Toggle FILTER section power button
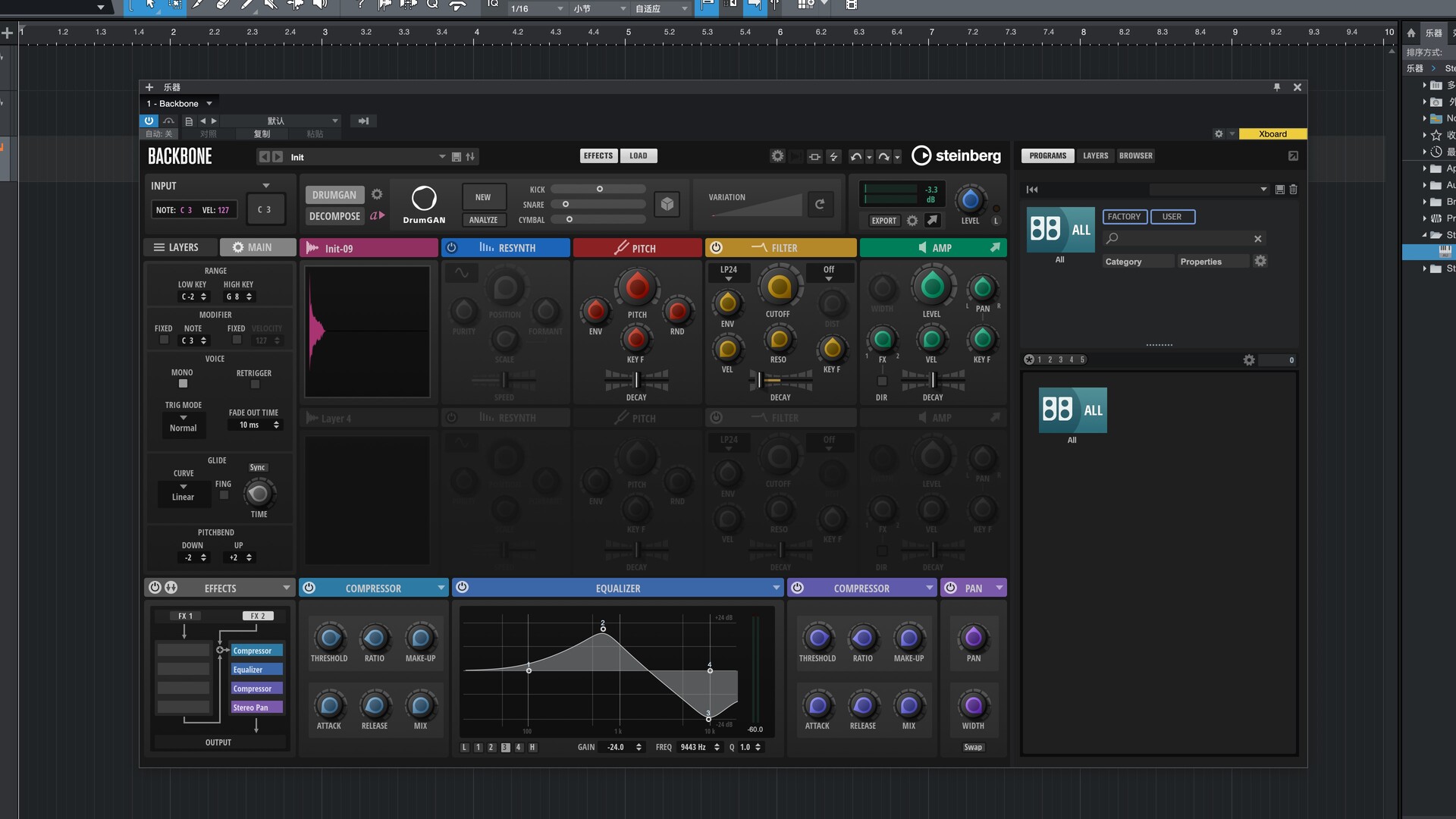This screenshot has height=819, width=1456. (716, 247)
